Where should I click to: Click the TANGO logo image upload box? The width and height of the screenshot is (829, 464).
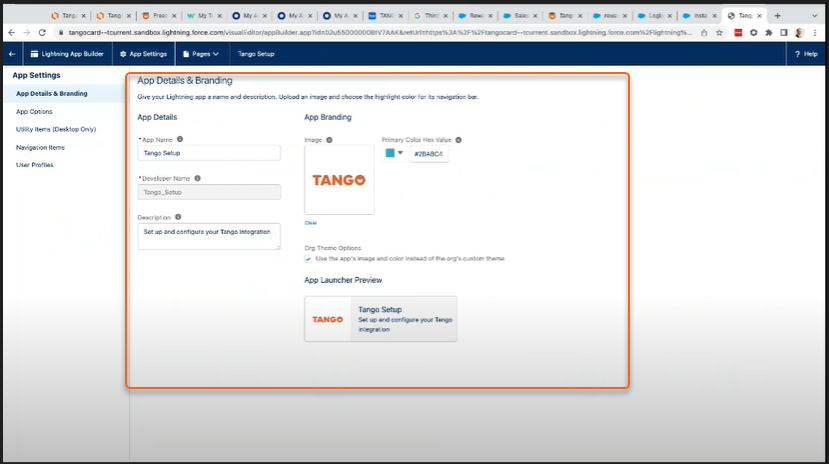pos(339,180)
